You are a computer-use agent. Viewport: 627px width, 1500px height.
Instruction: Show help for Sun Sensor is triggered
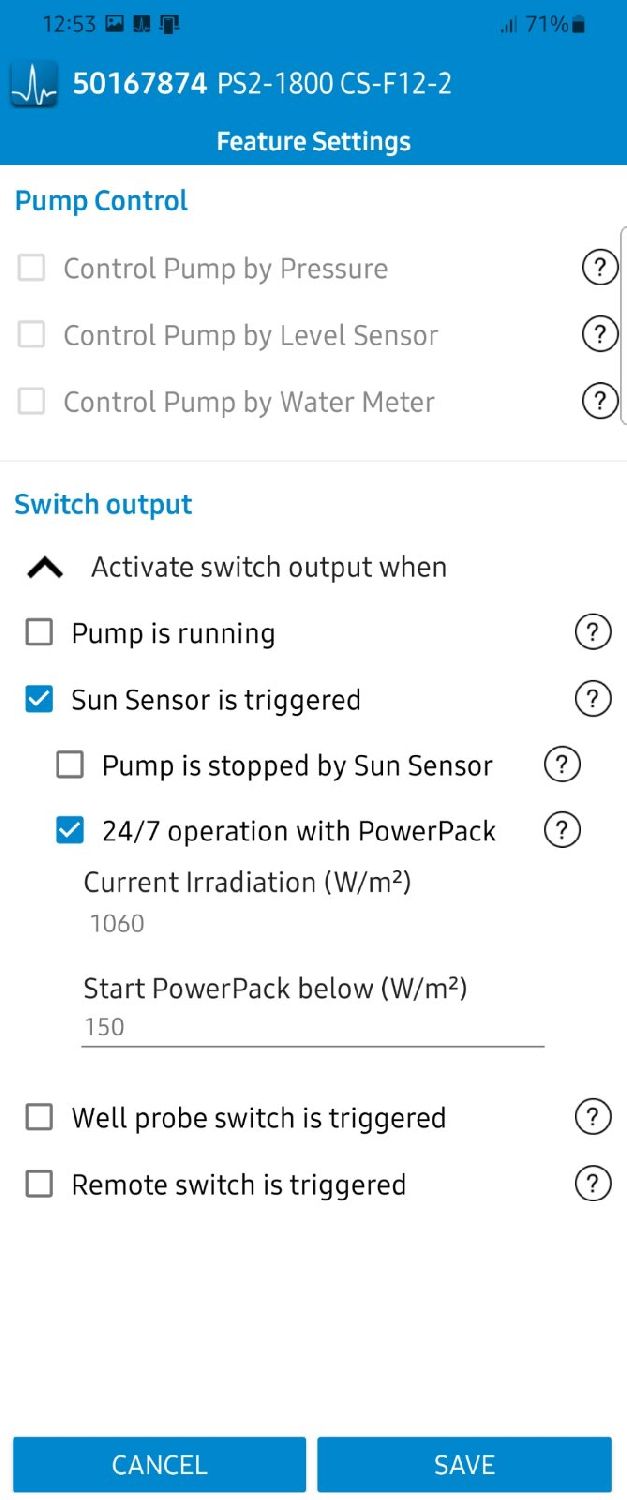coord(593,699)
